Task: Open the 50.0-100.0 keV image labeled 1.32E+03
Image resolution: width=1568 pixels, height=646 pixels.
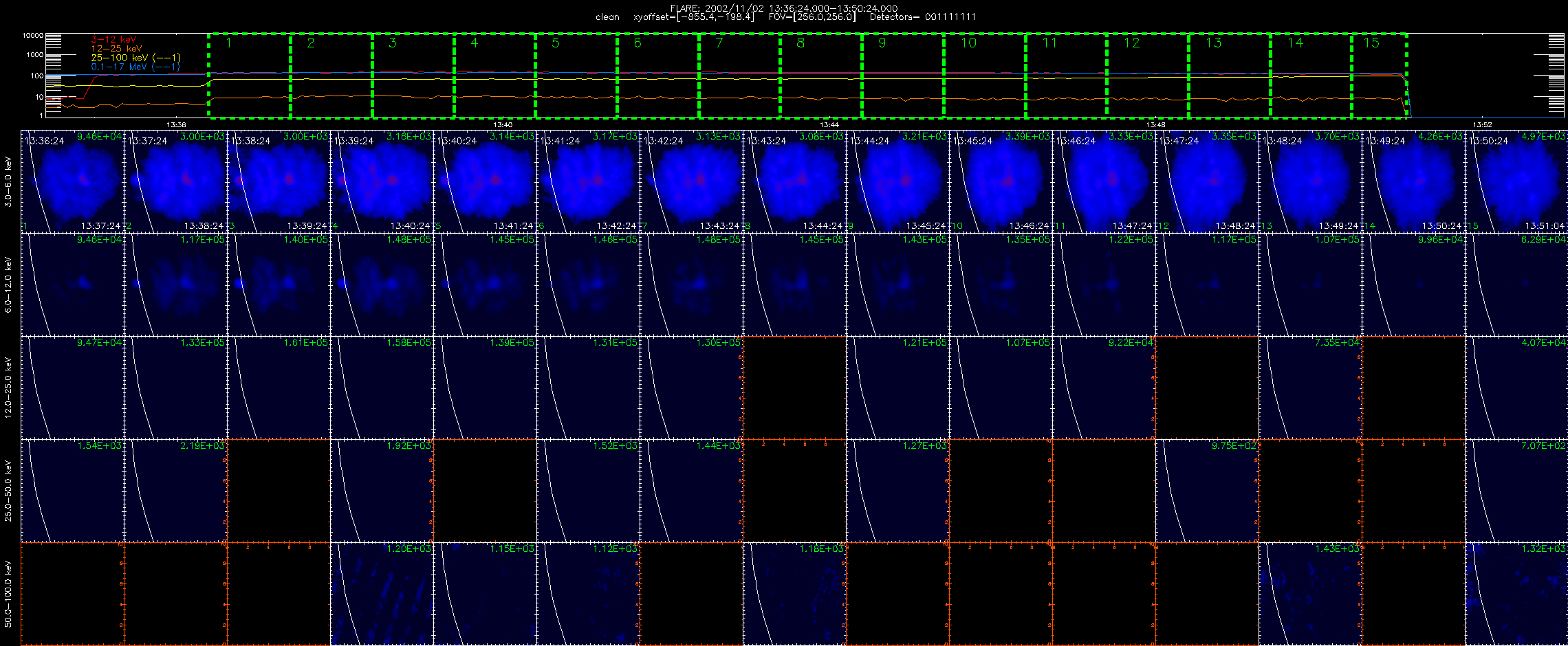Action: 1516,594
